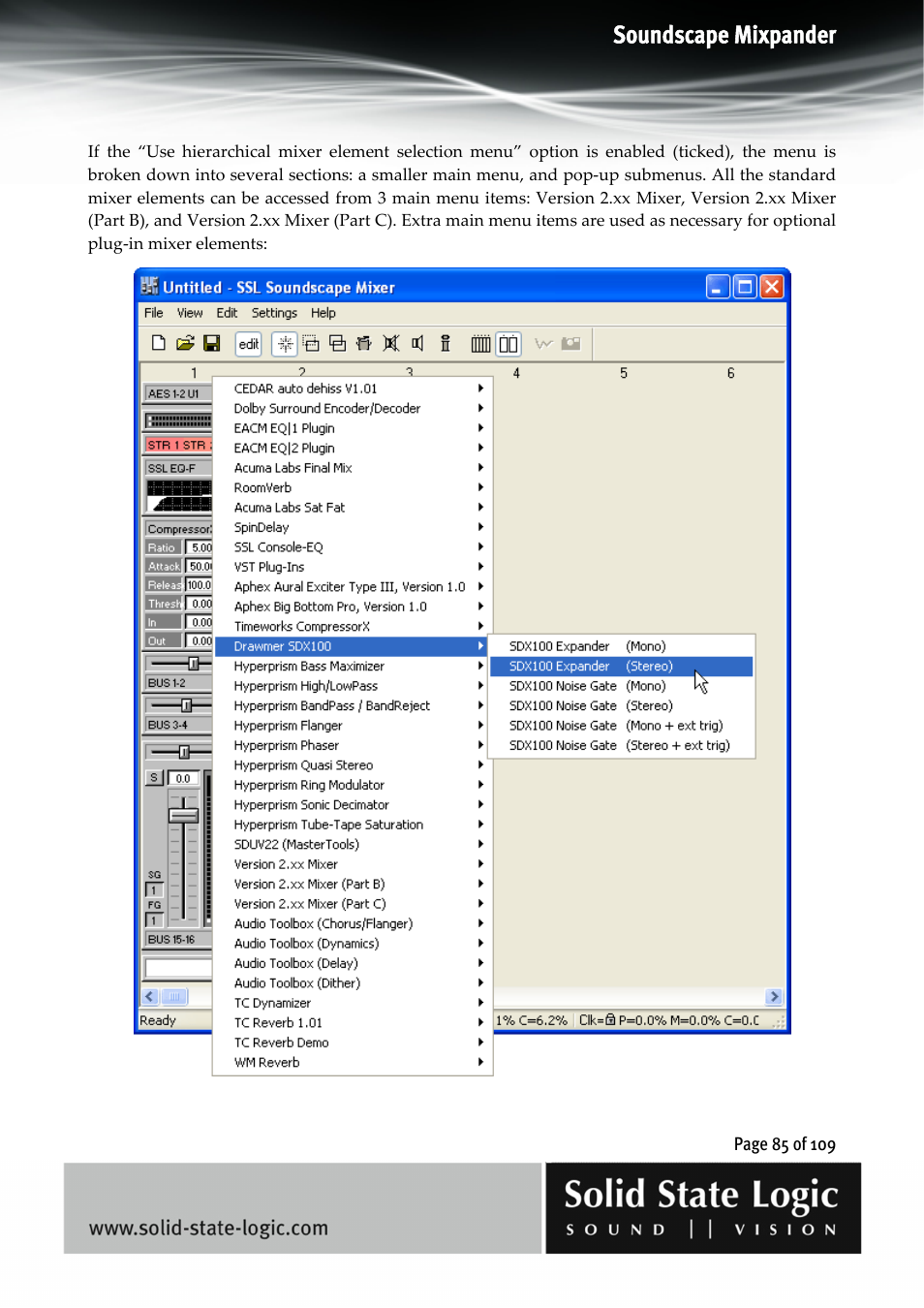Open a new mixer document

click(x=158, y=343)
